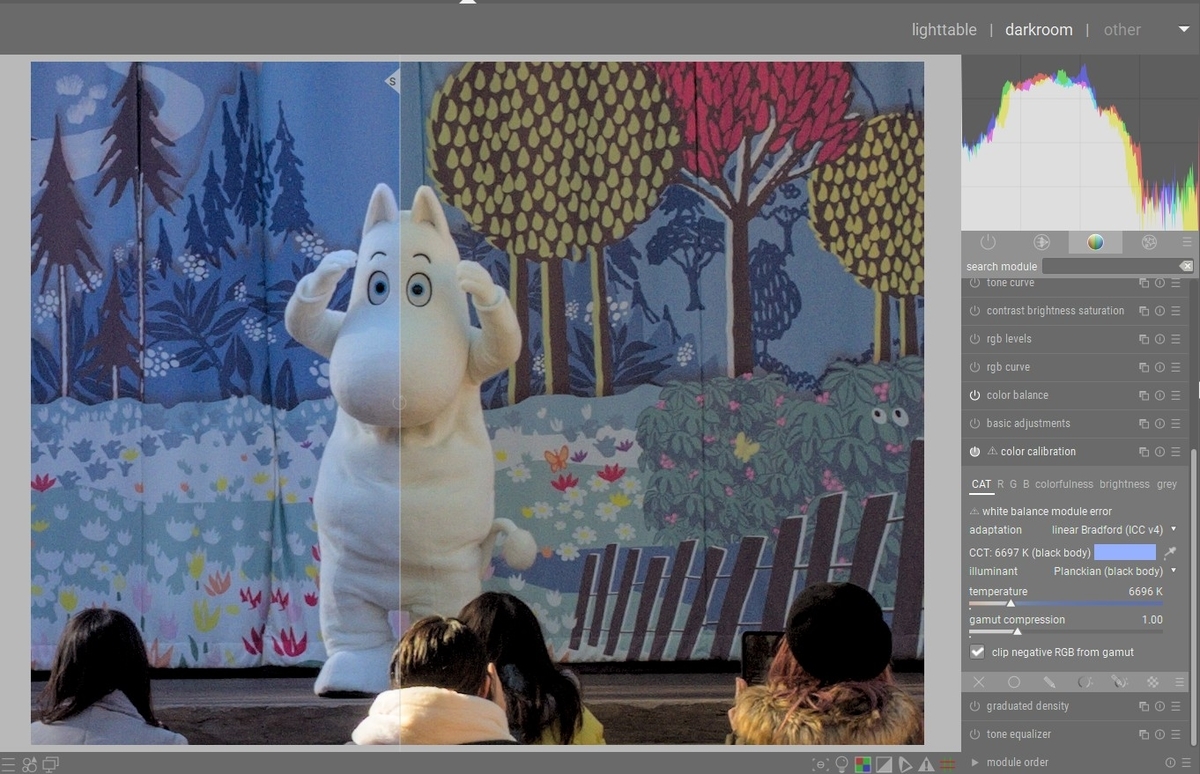Open tone equalizer presets menu
1200x774 pixels.
click(x=1176, y=734)
